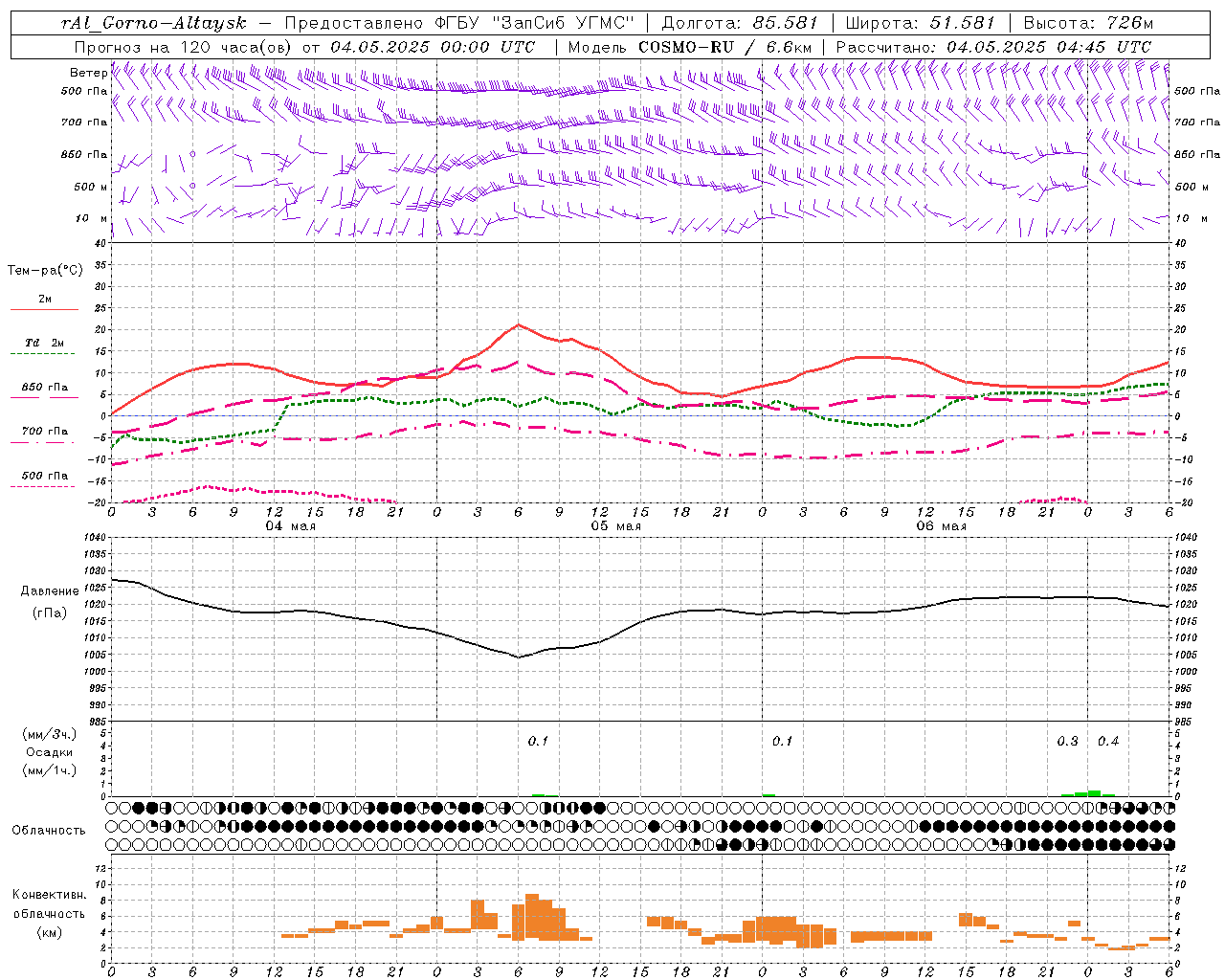This screenshot has width=1225, height=980.
Task: Click the forecast start 04.05.2025 00:00 UTC
Action: coord(433,47)
